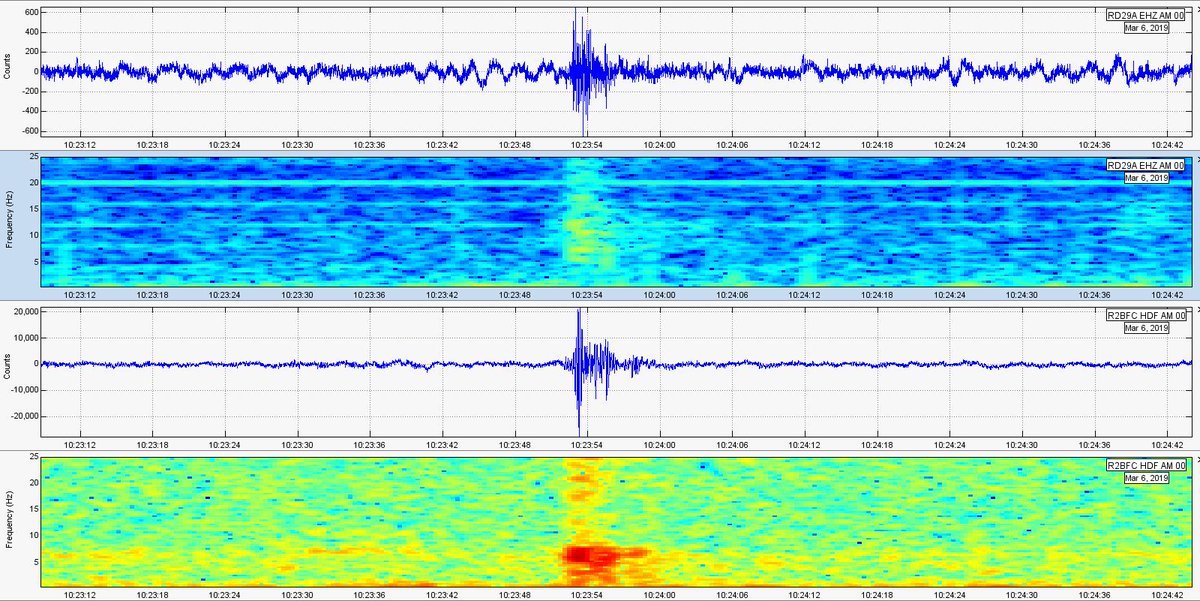Click the R2BFC HDF AM 00 label on the lower waveform
The width and height of the screenshot is (1200, 601).
1147,316
